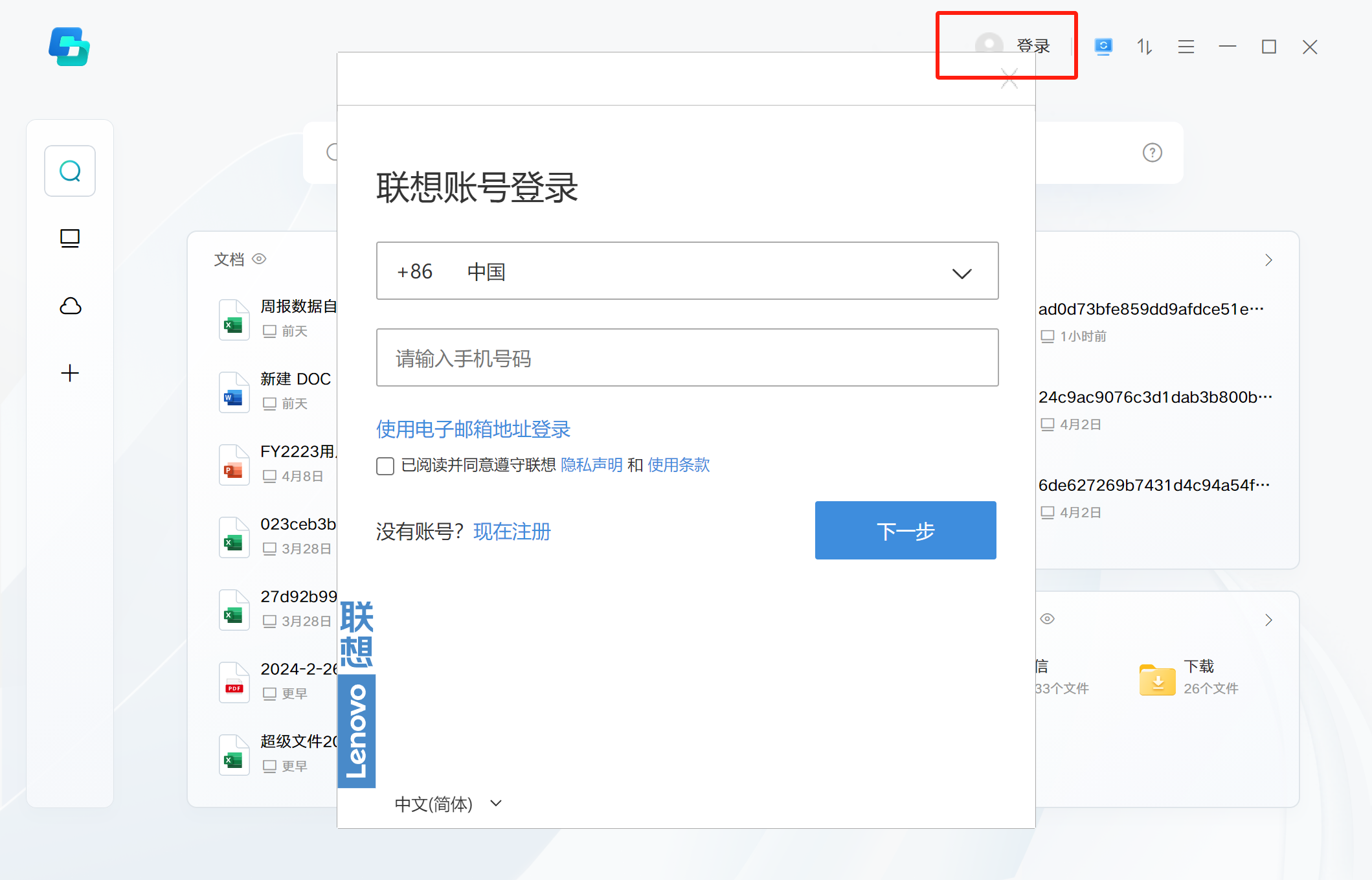Open the 2024-2-2 PDF file icon
This screenshot has width=1372, height=880.
pos(234,682)
